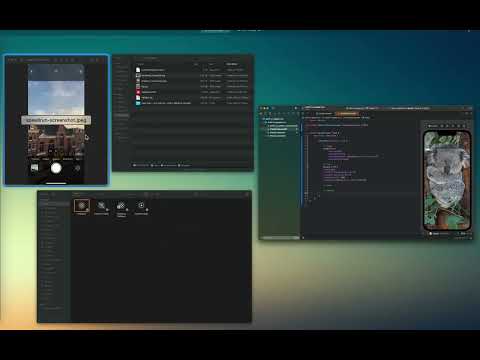Screen dimensions: 480x360
Task: Click the teal file icon in Finder list
Action: pyautogui.click(x=138, y=103)
